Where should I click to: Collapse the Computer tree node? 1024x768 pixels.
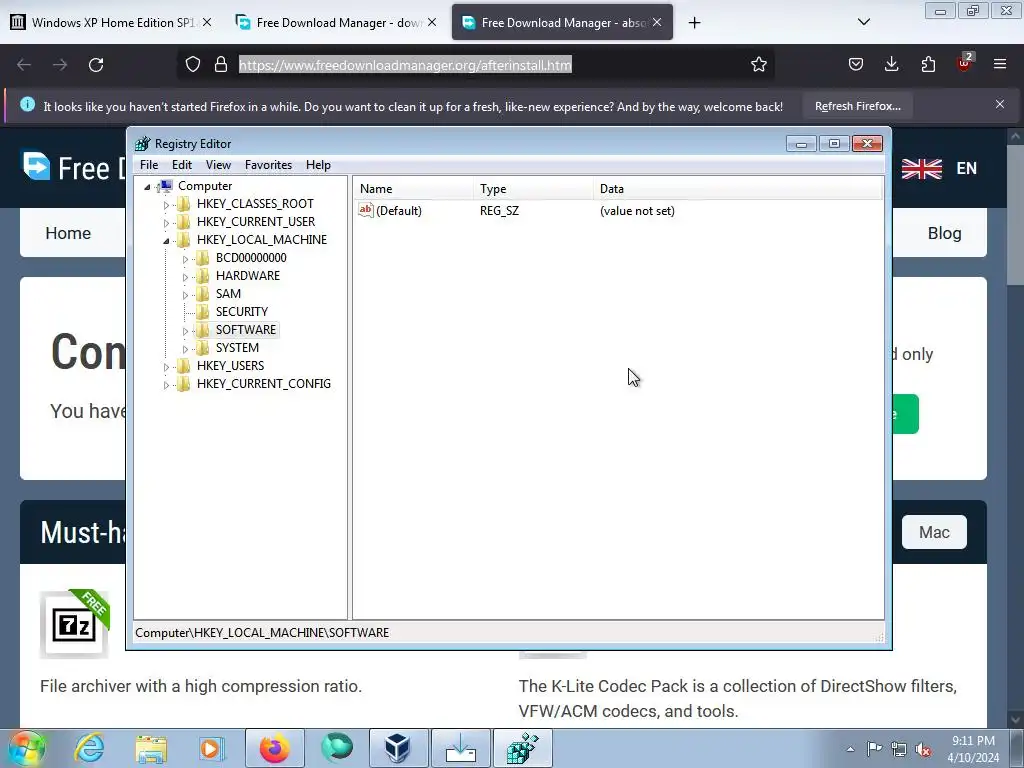click(x=147, y=187)
